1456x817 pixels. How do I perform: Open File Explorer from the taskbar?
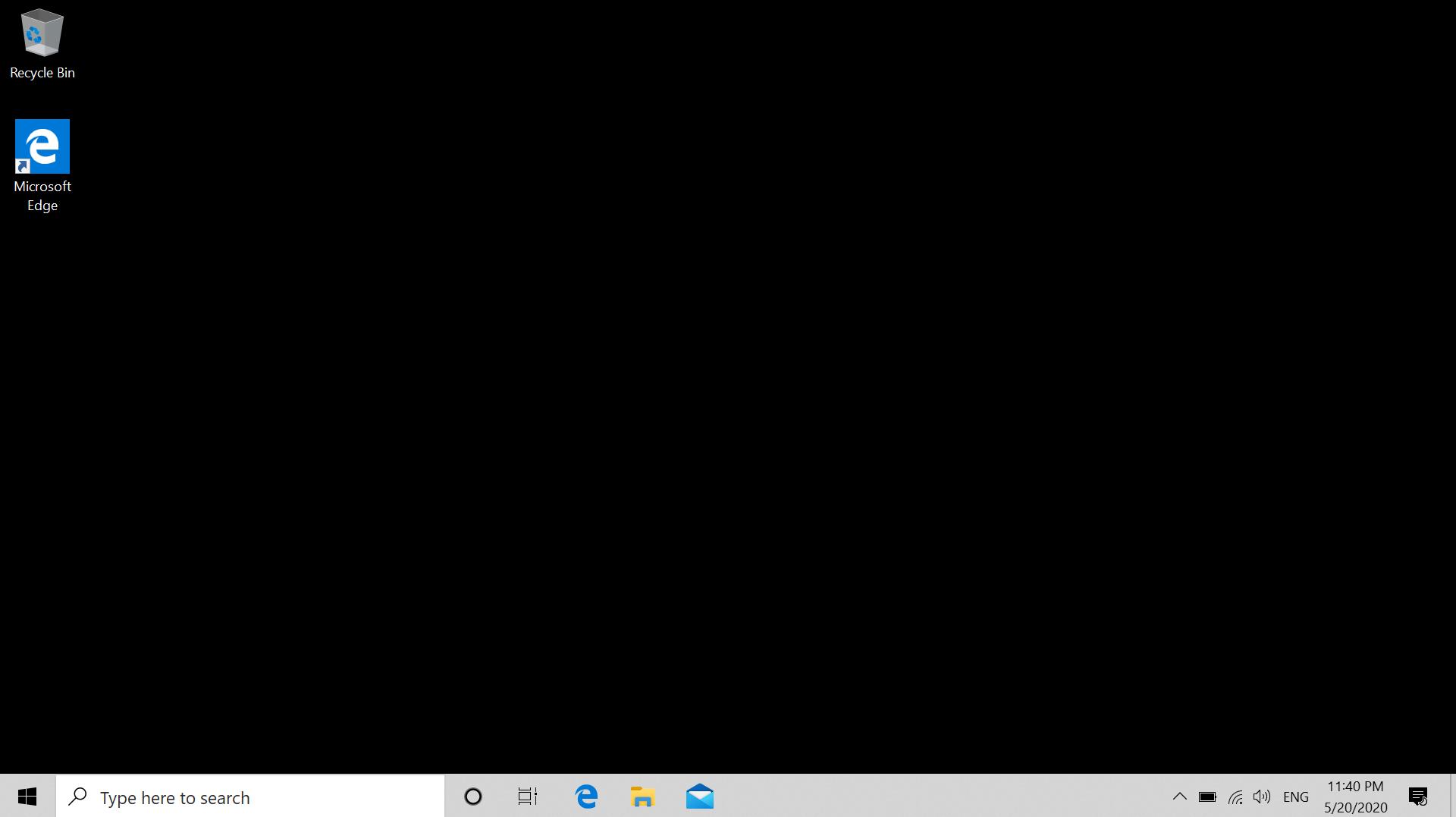[x=642, y=797]
